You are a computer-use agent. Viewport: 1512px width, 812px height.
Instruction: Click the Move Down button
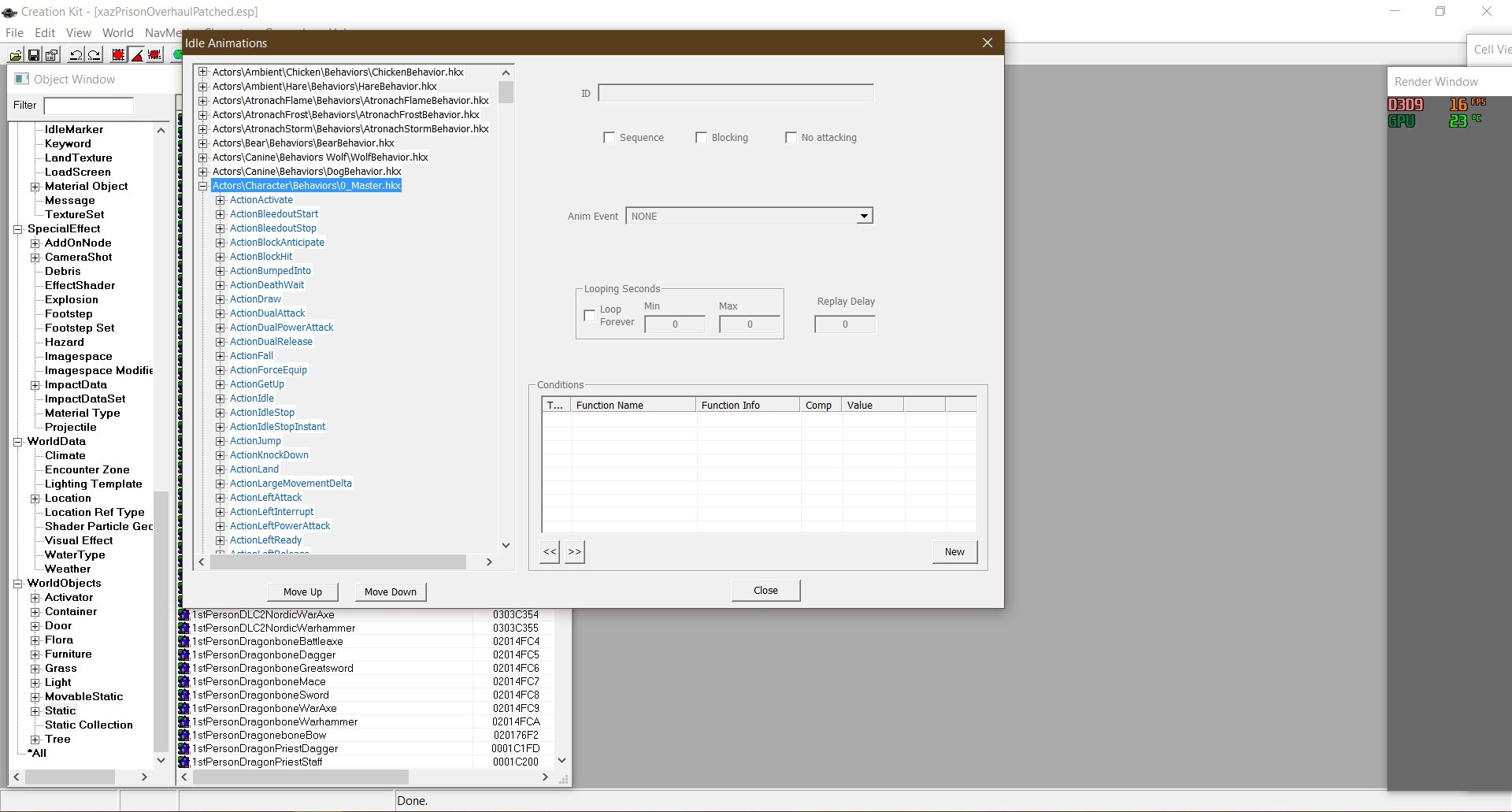[x=391, y=591]
